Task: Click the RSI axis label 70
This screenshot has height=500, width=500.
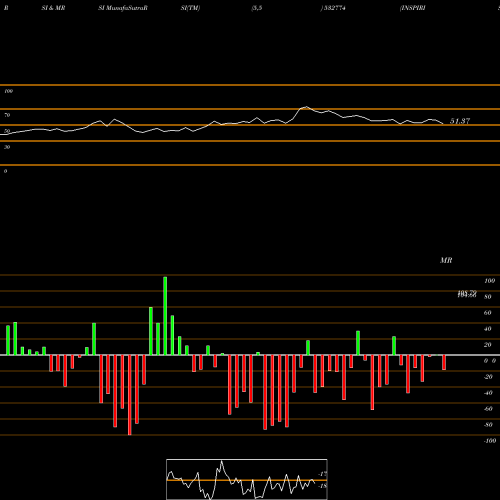Action: pyautogui.click(x=7, y=115)
